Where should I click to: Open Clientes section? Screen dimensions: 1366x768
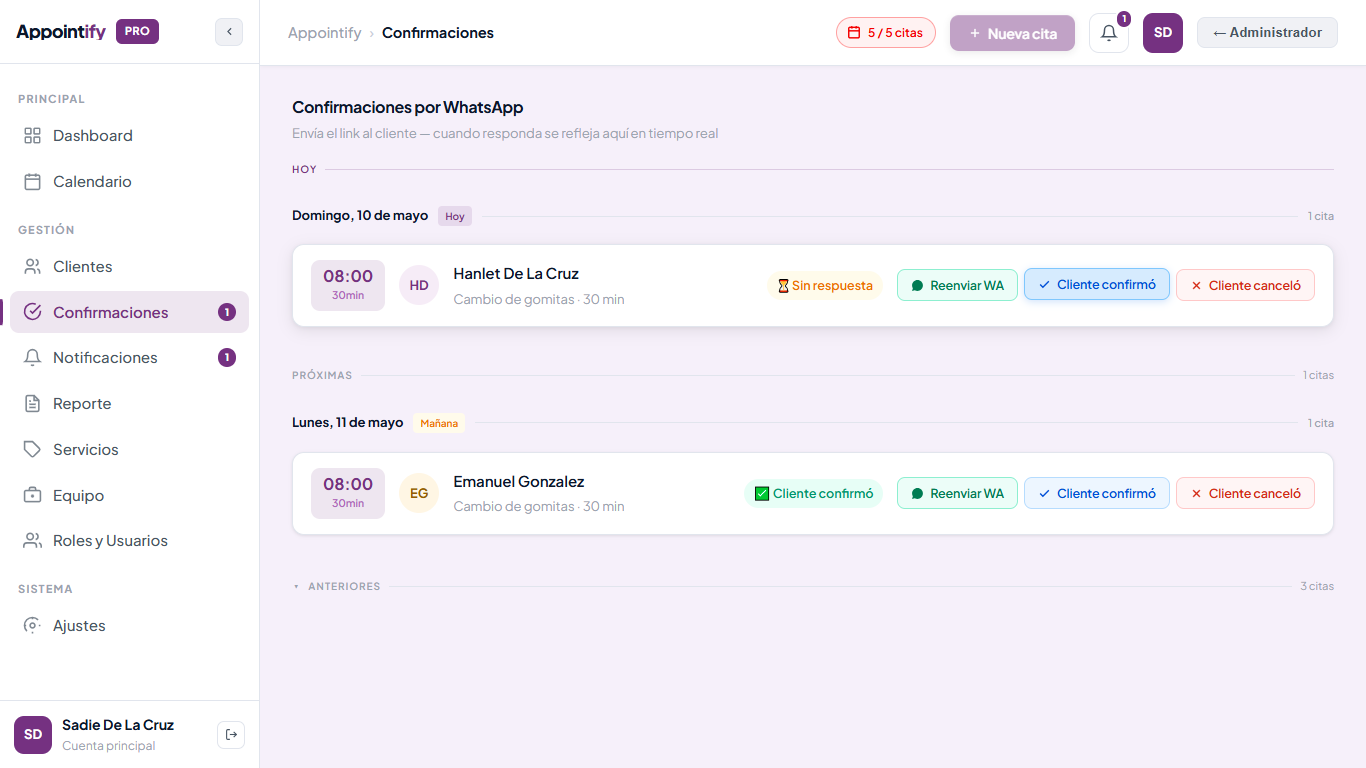pos(130,267)
